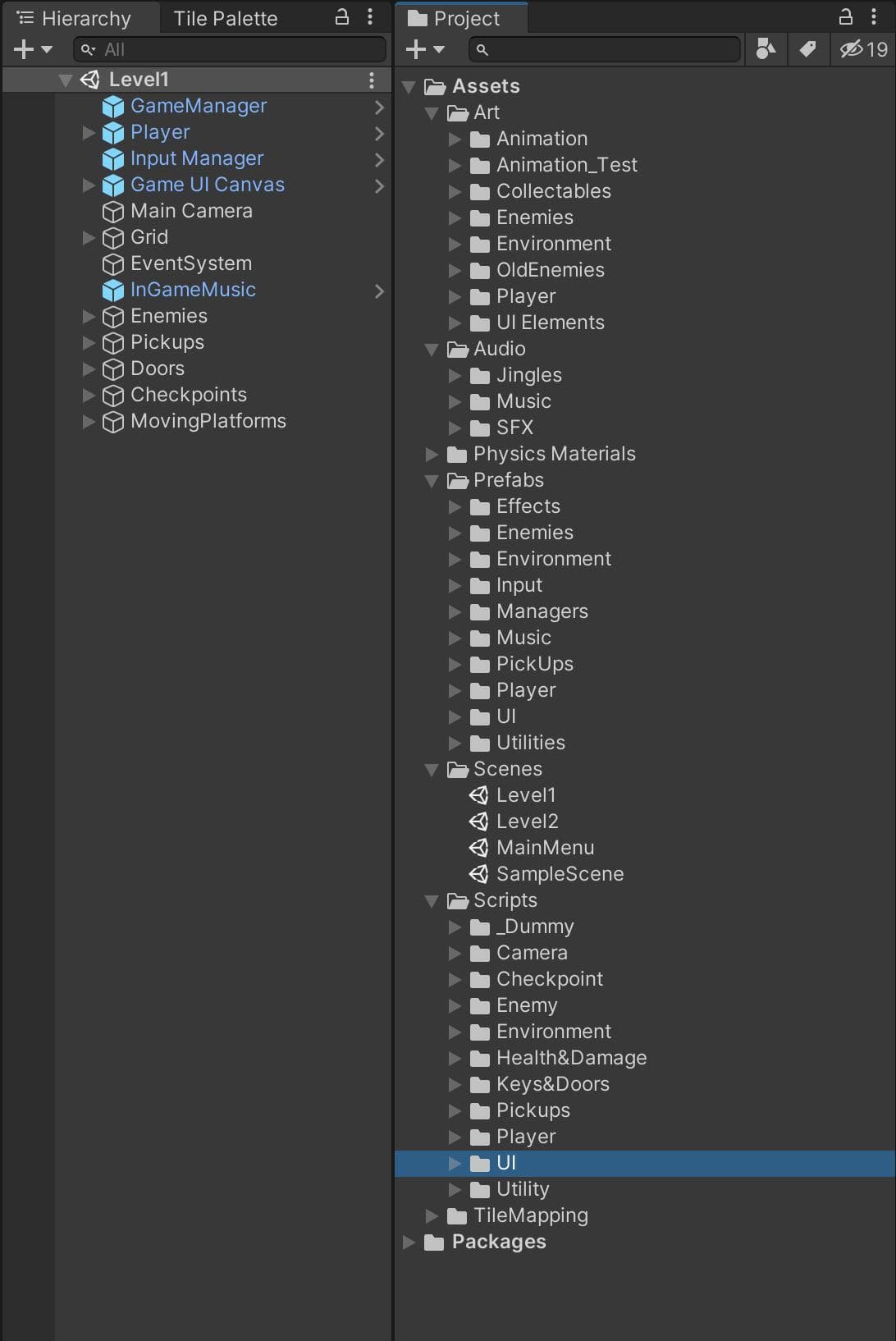Click the Animation folder icon
The height and width of the screenshot is (1341, 896).
480,140
